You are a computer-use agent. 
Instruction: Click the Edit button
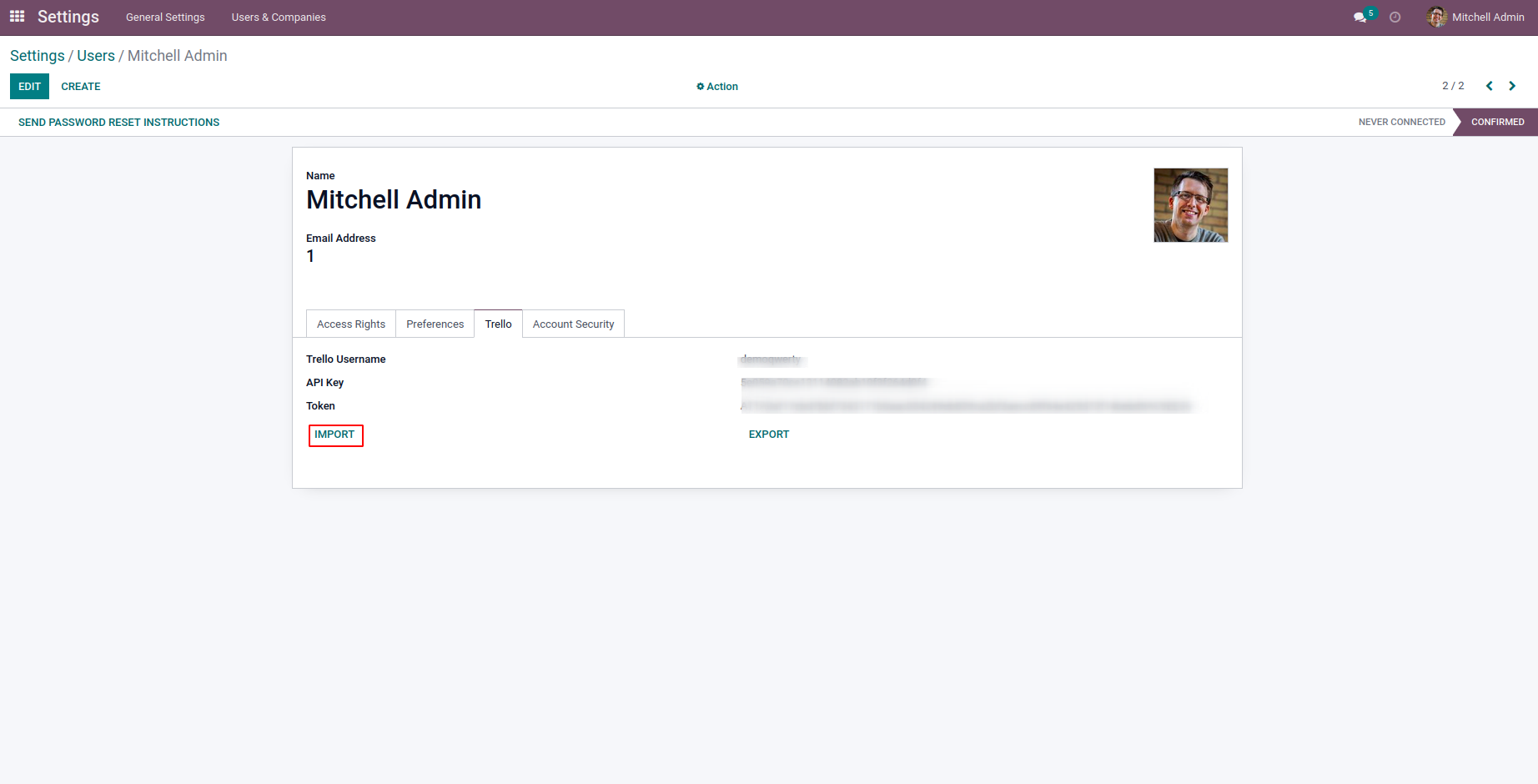29,87
